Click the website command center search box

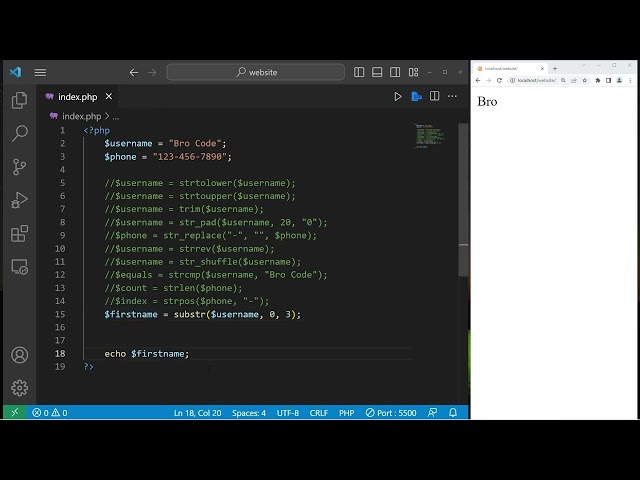(x=256, y=72)
